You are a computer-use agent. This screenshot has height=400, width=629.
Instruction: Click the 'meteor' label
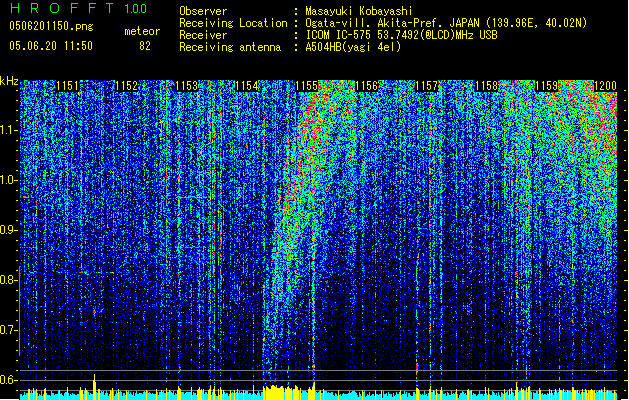pos(142,31)
